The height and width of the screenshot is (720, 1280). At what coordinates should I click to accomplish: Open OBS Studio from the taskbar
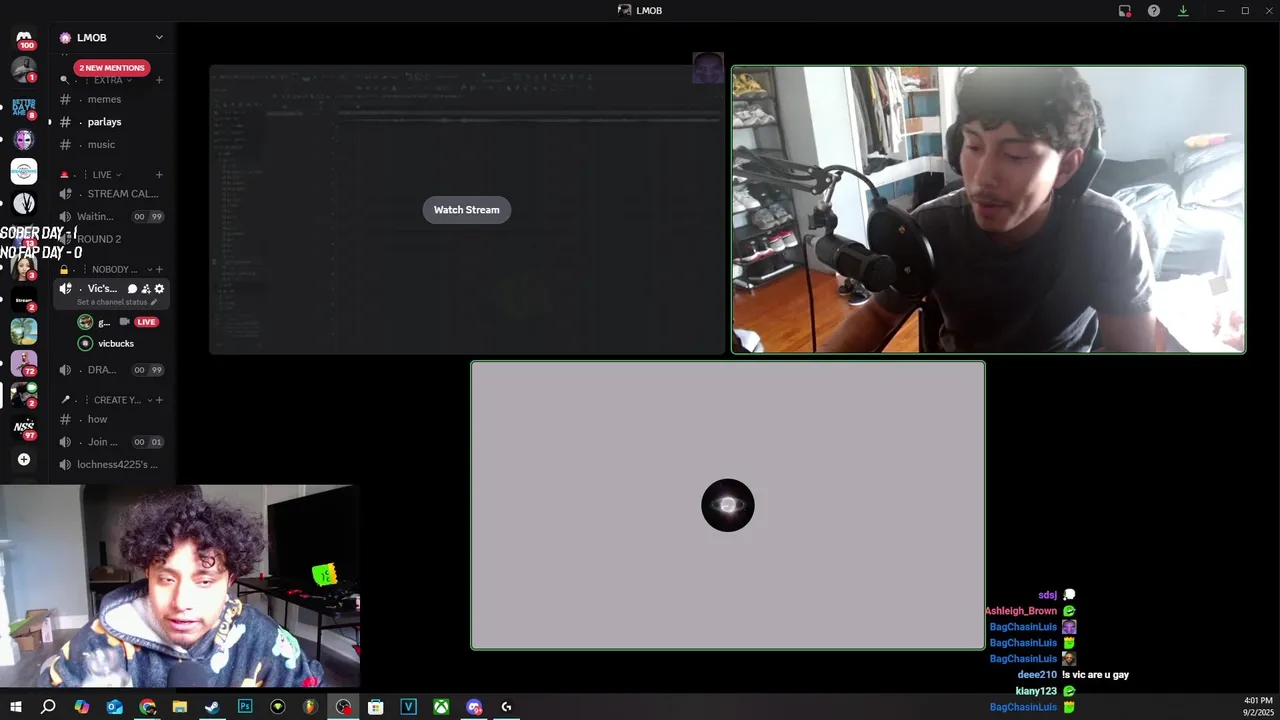[x=343, y=707]
